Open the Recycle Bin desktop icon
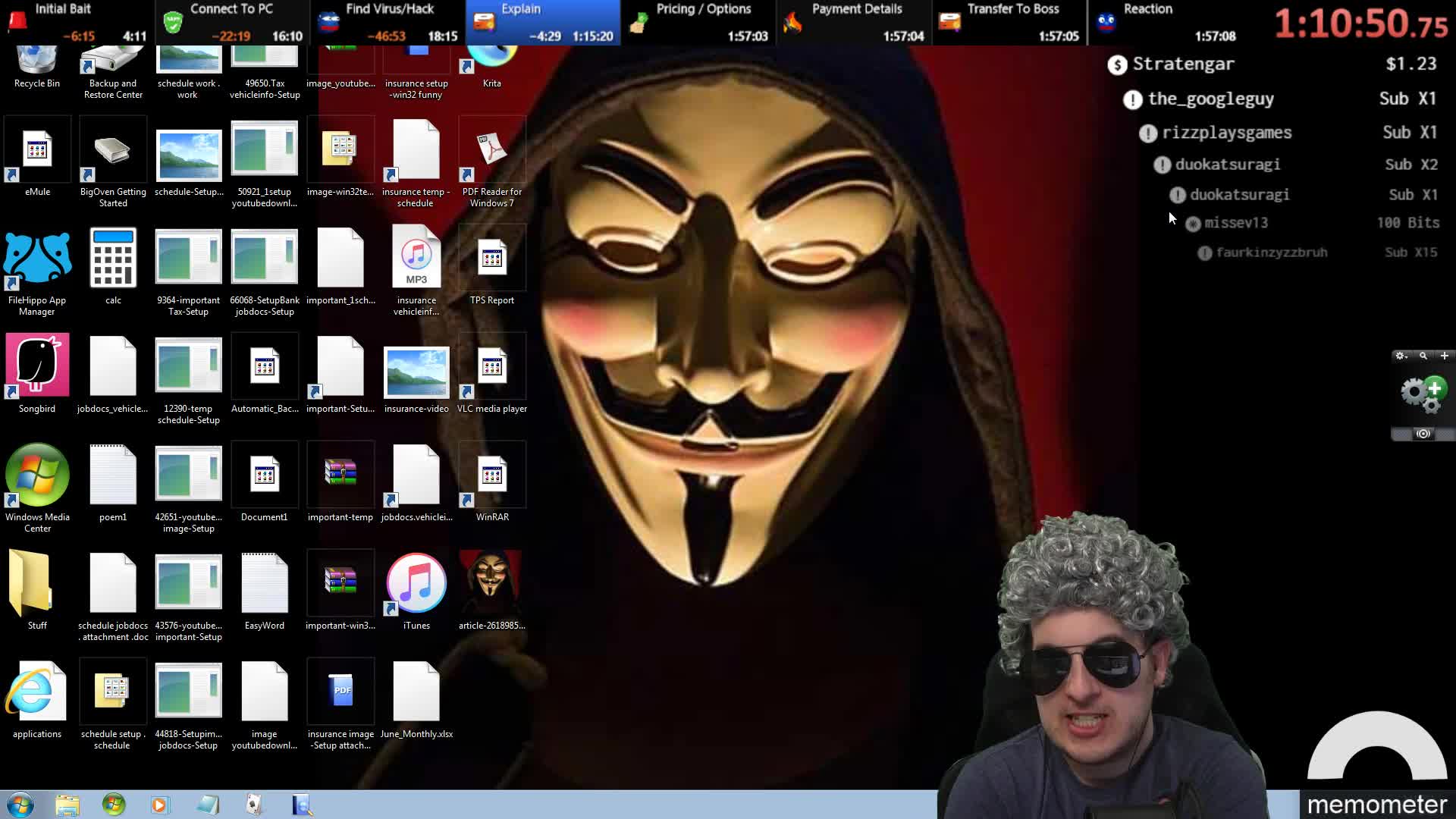 coord(36,62)
